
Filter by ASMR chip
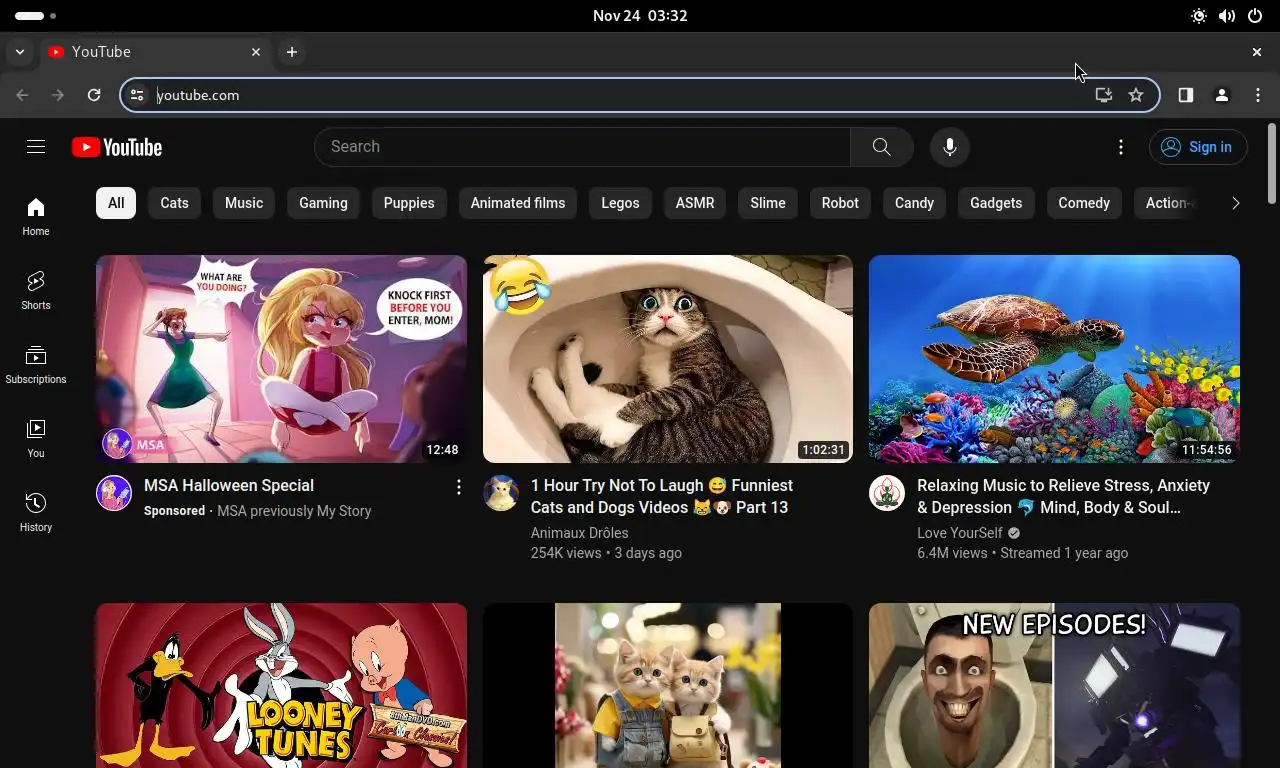pyautogui.click(x=695, y=203)
